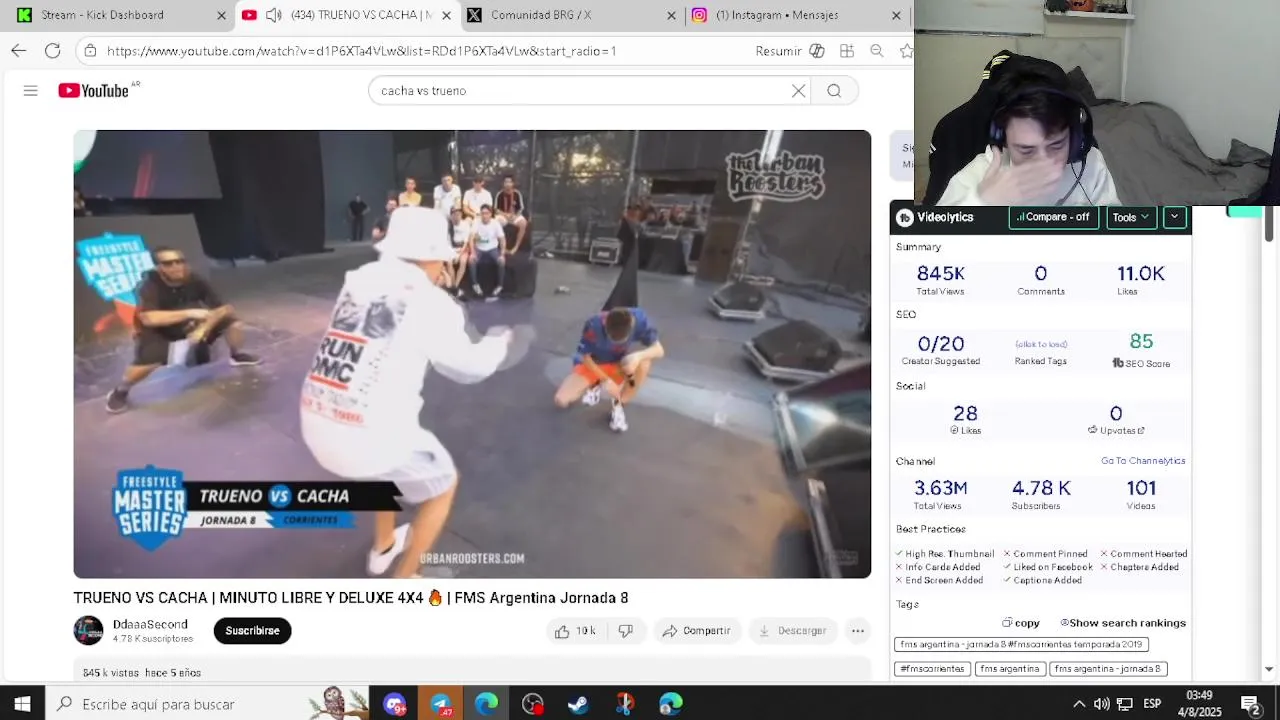This screenshot has width=1280, height=720.
Task: Switch to the TRUENO VS CACHA YouTube tab
Action: (x=348, y=15)
